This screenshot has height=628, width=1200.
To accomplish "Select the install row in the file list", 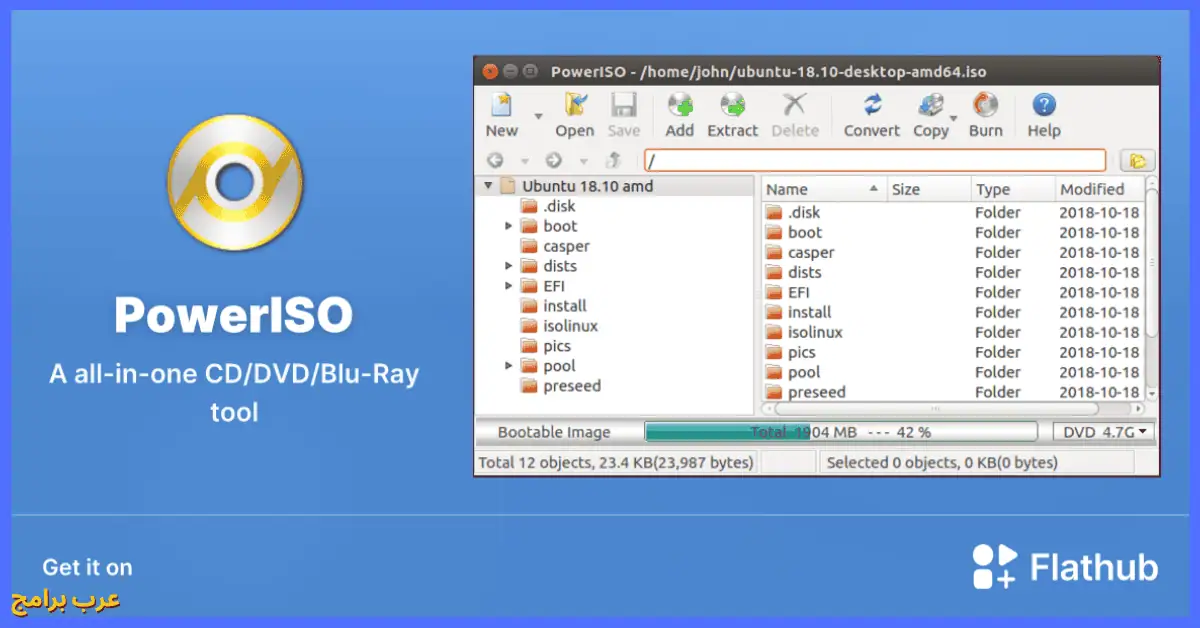I will [952, 312].
